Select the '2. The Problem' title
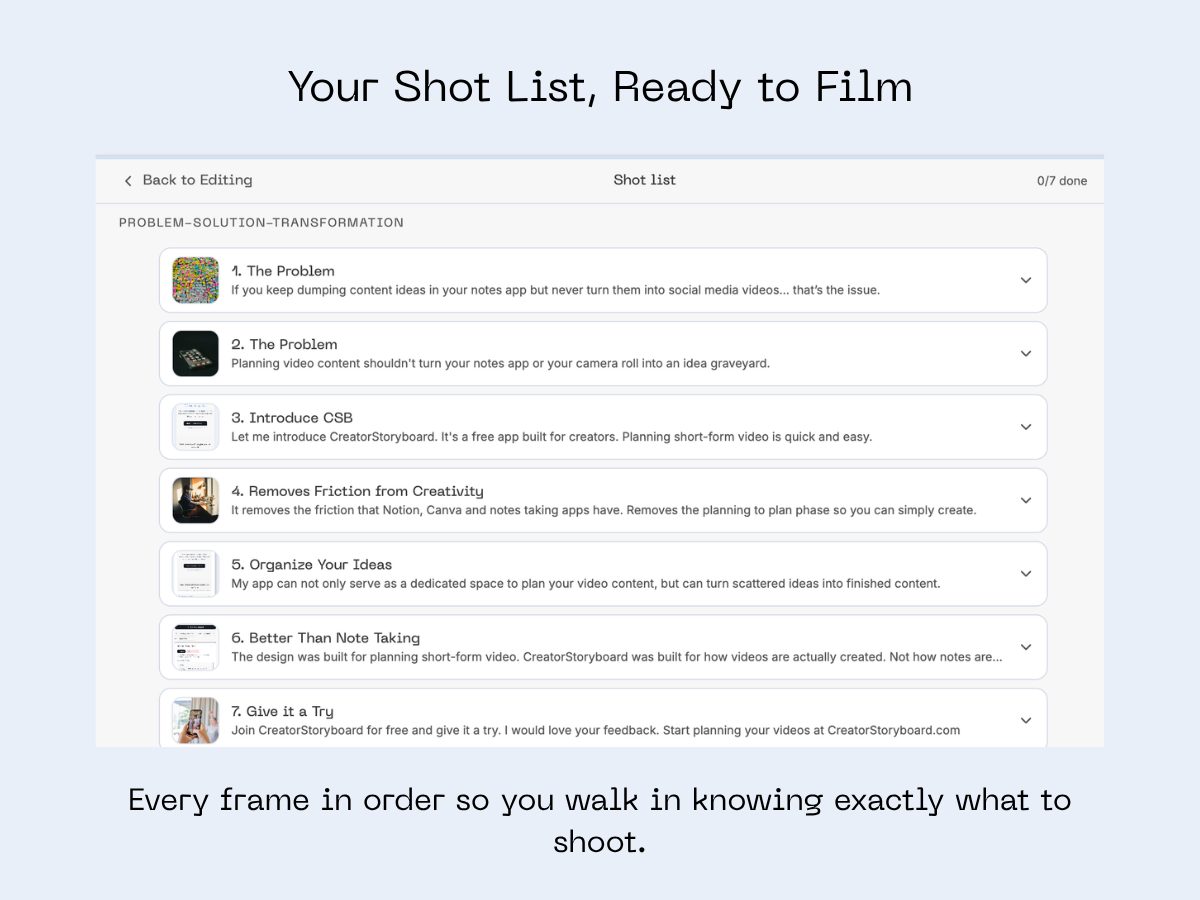 [284, 344]
